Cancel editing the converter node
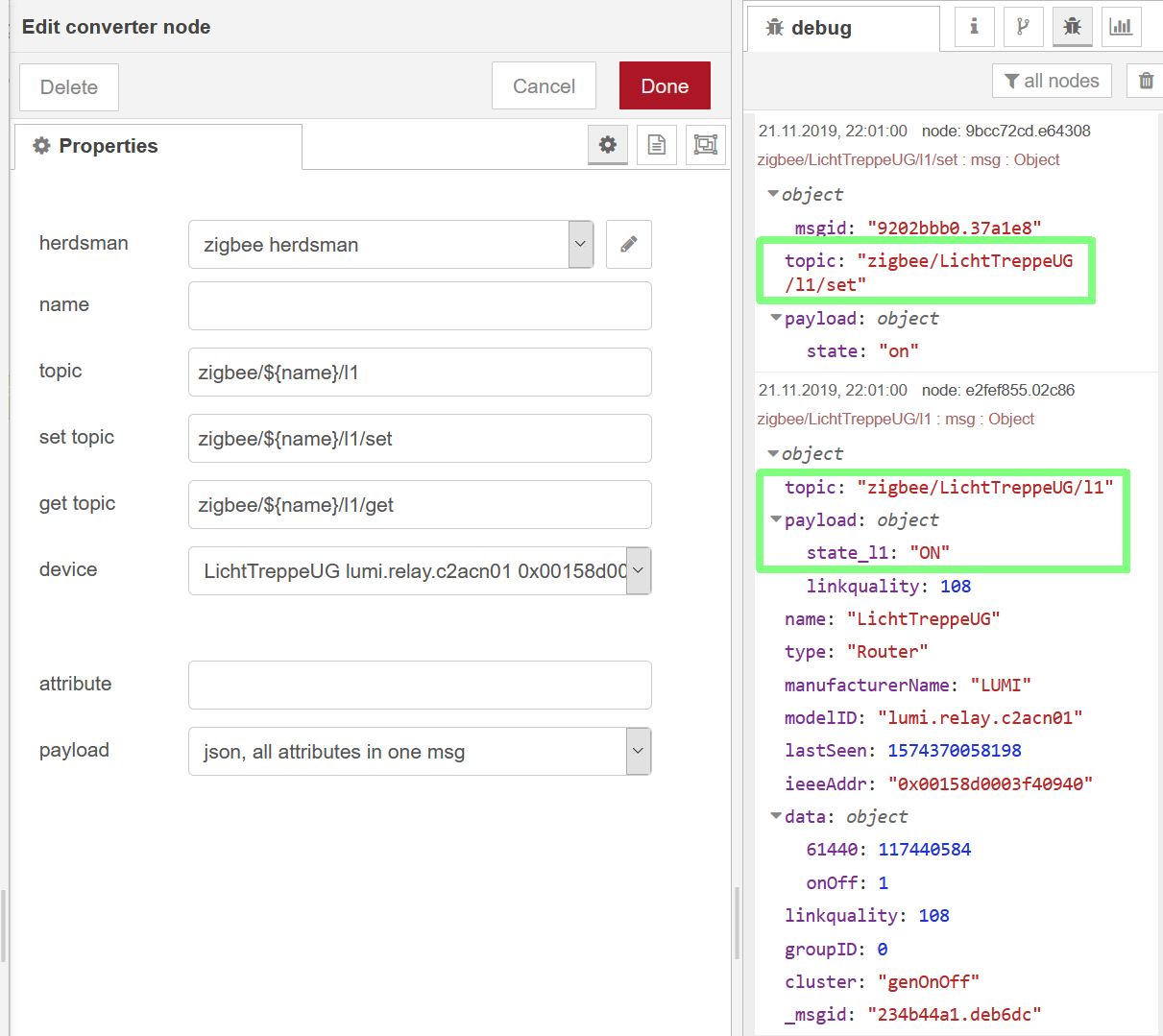The height and width of the screenshot is (1036, 1163). 544,85
